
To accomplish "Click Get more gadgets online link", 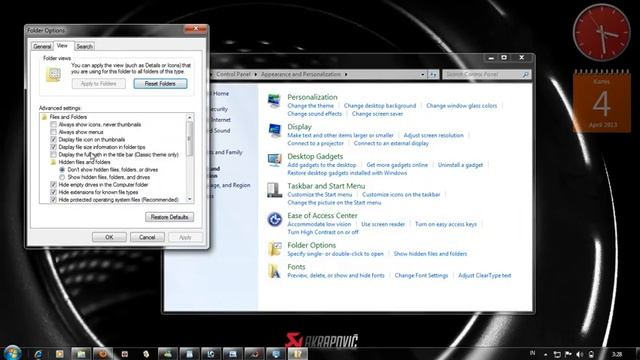I will pyautogui.click(x=397, y=165).
